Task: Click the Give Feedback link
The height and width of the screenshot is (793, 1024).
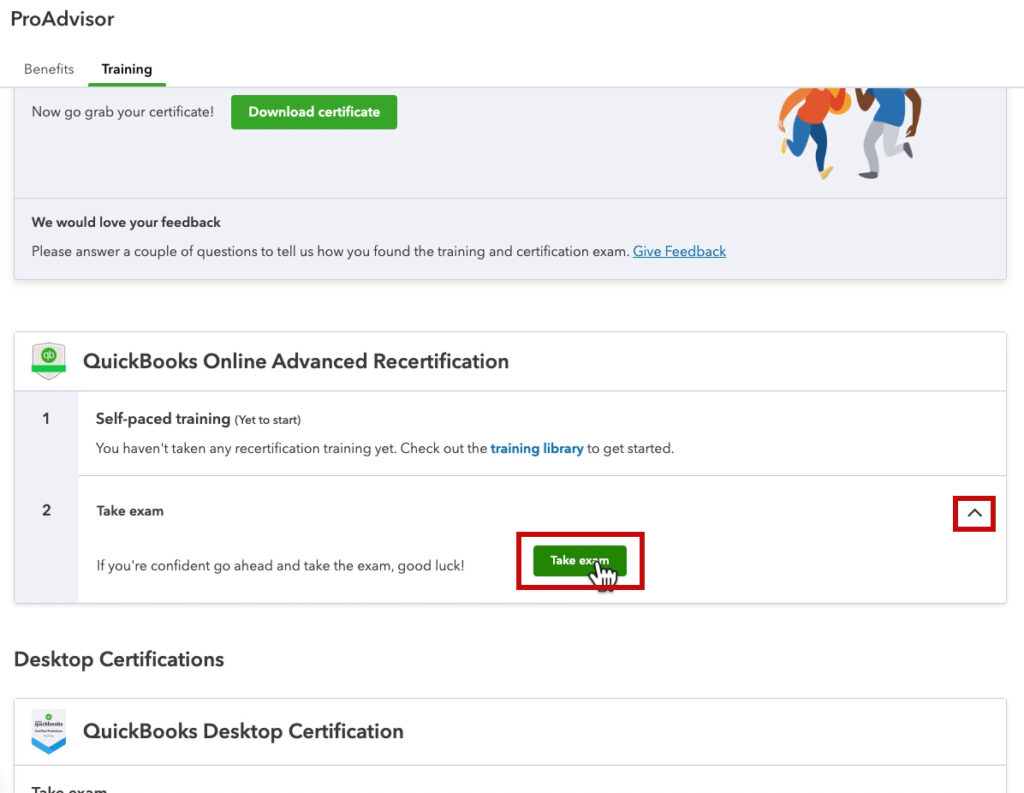Action: click(679, 251)
